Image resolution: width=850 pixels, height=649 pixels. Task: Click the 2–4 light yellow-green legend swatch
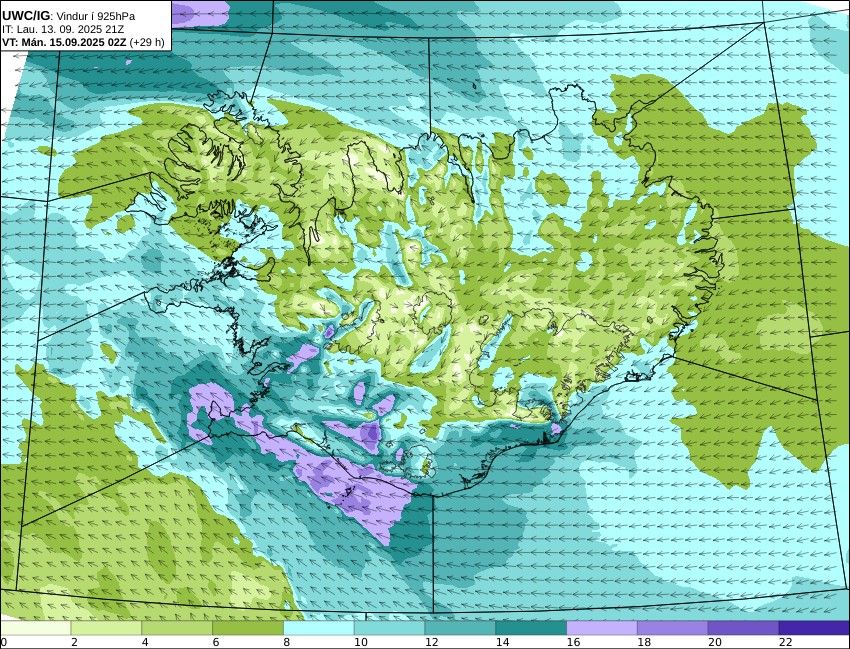[x=106, y=628]
